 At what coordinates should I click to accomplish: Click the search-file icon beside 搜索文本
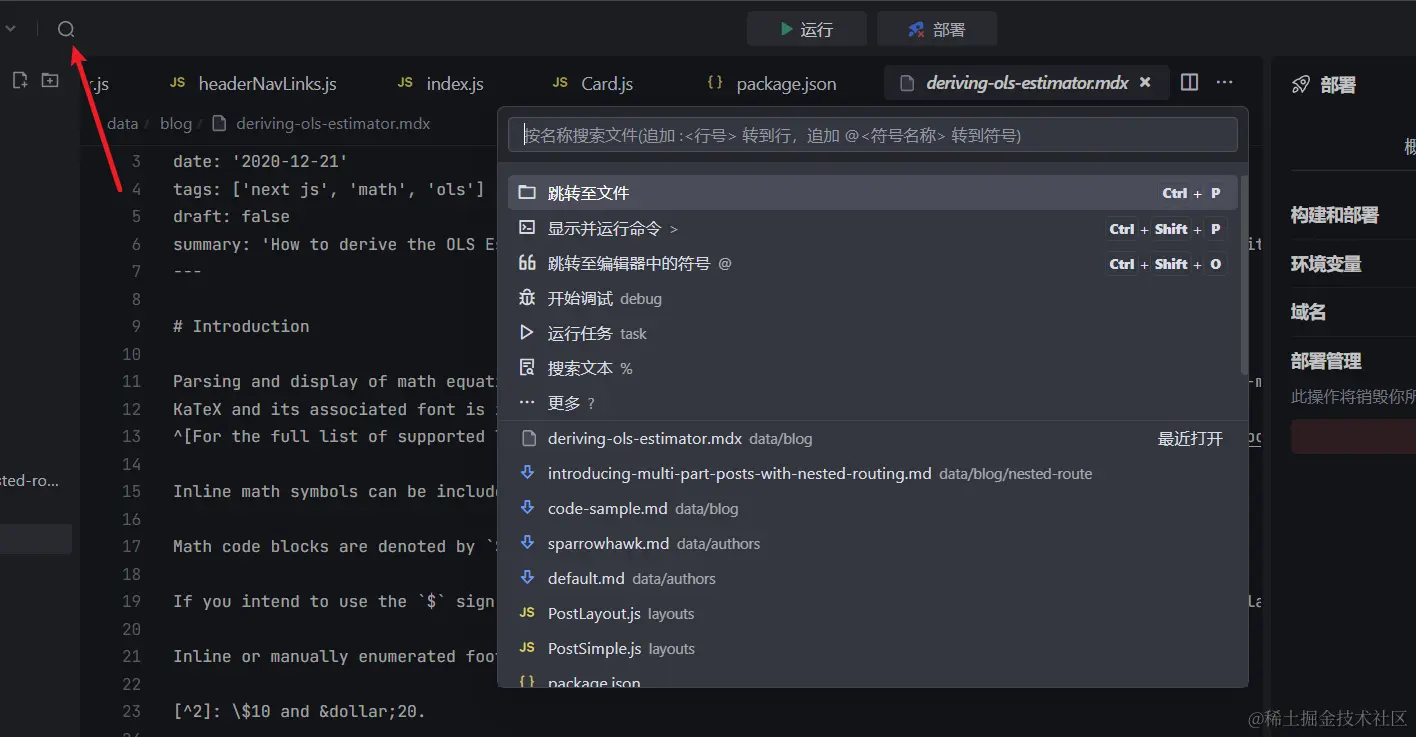(x=527, y=368)
